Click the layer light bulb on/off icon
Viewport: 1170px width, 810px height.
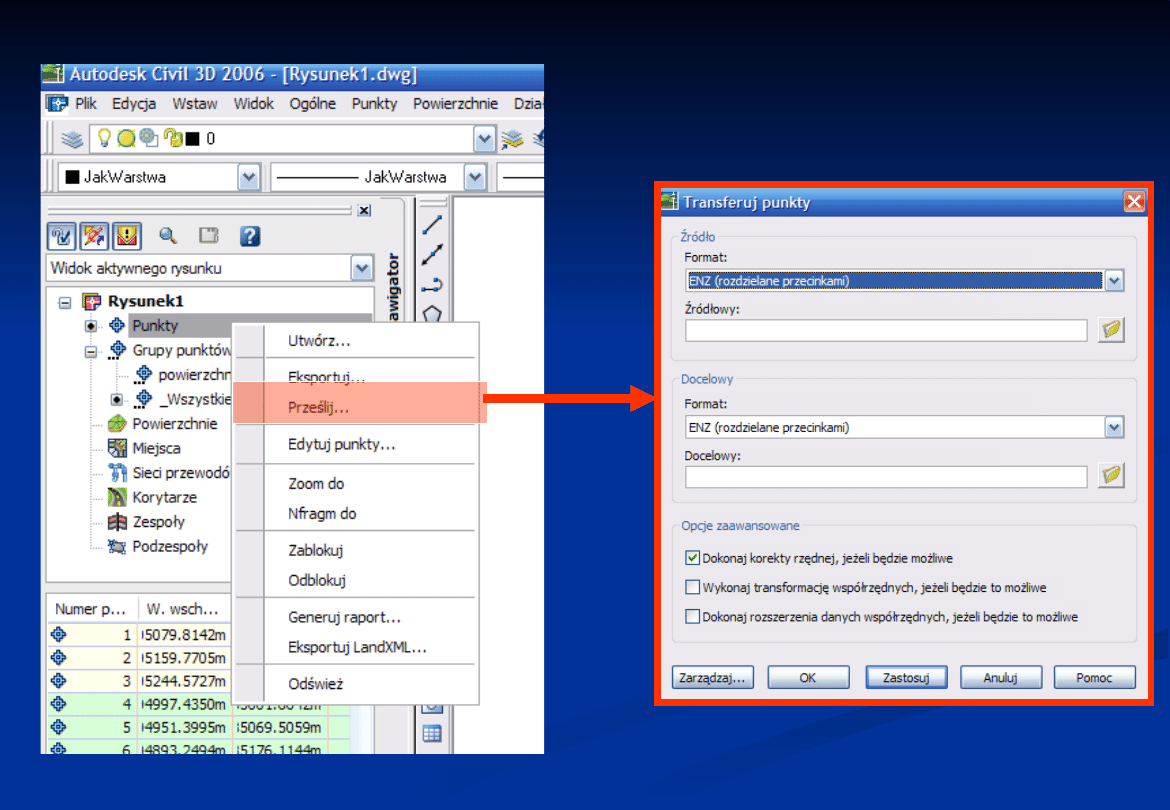[104, 138]
